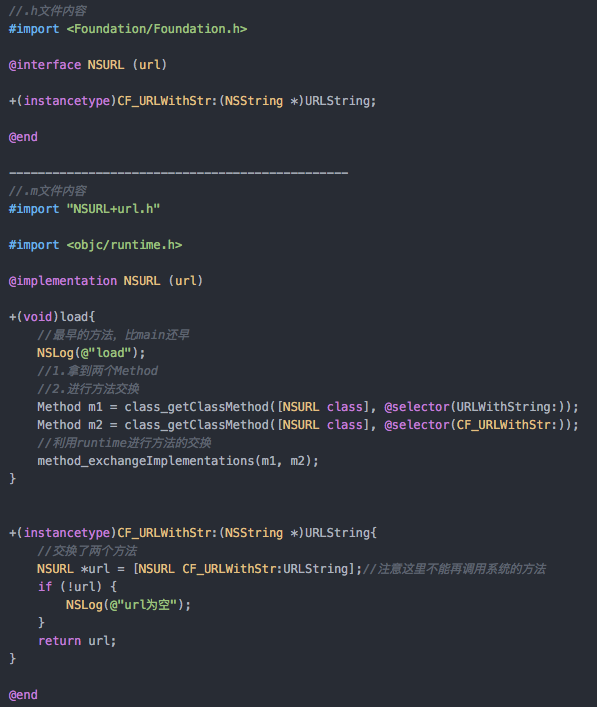Click method_exchangeImplementations(m1, m2) call
The height and width of the screenshot is (707, 597).
[x=178, y=461]
